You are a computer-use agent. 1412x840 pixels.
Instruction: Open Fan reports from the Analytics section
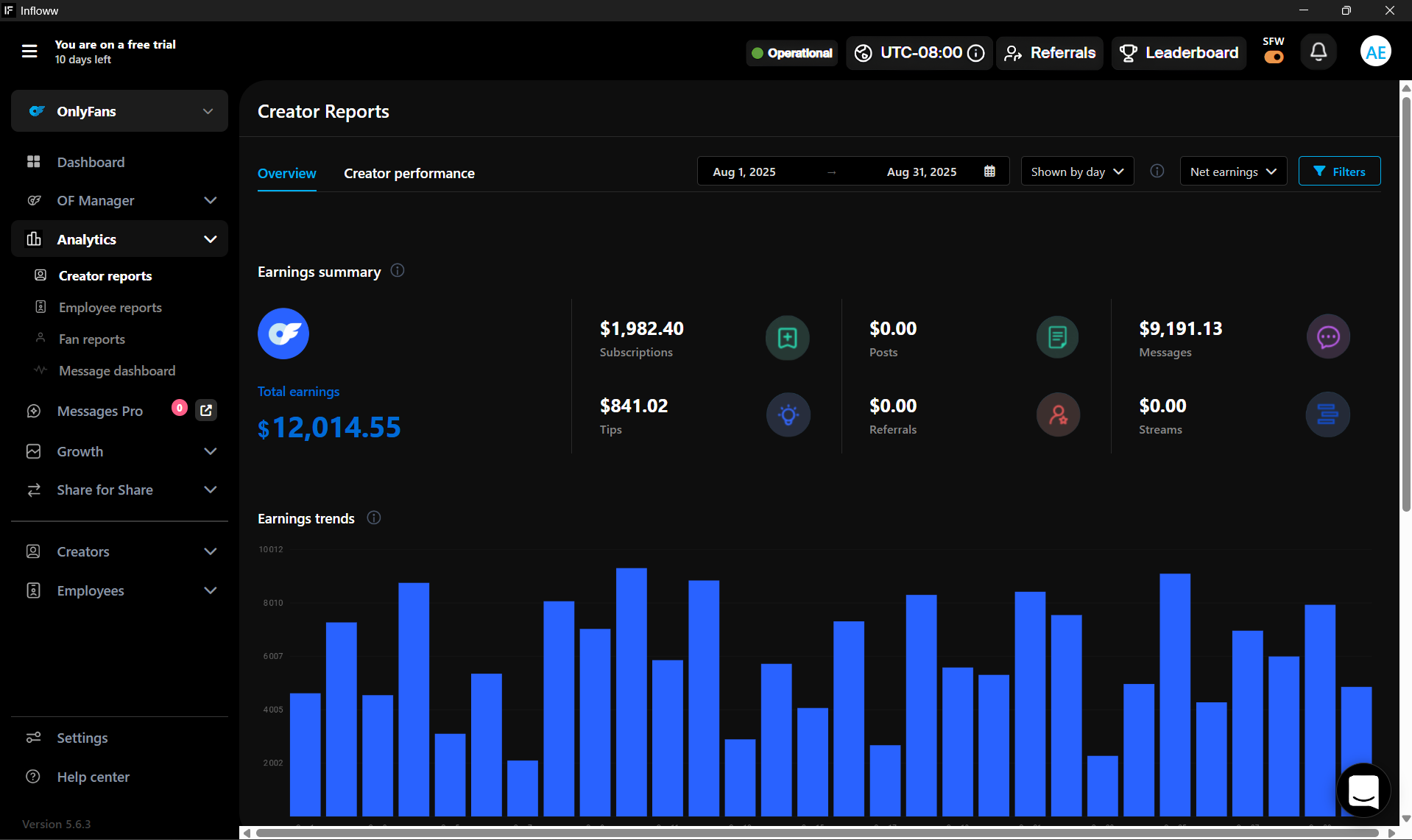click(91, 339)
